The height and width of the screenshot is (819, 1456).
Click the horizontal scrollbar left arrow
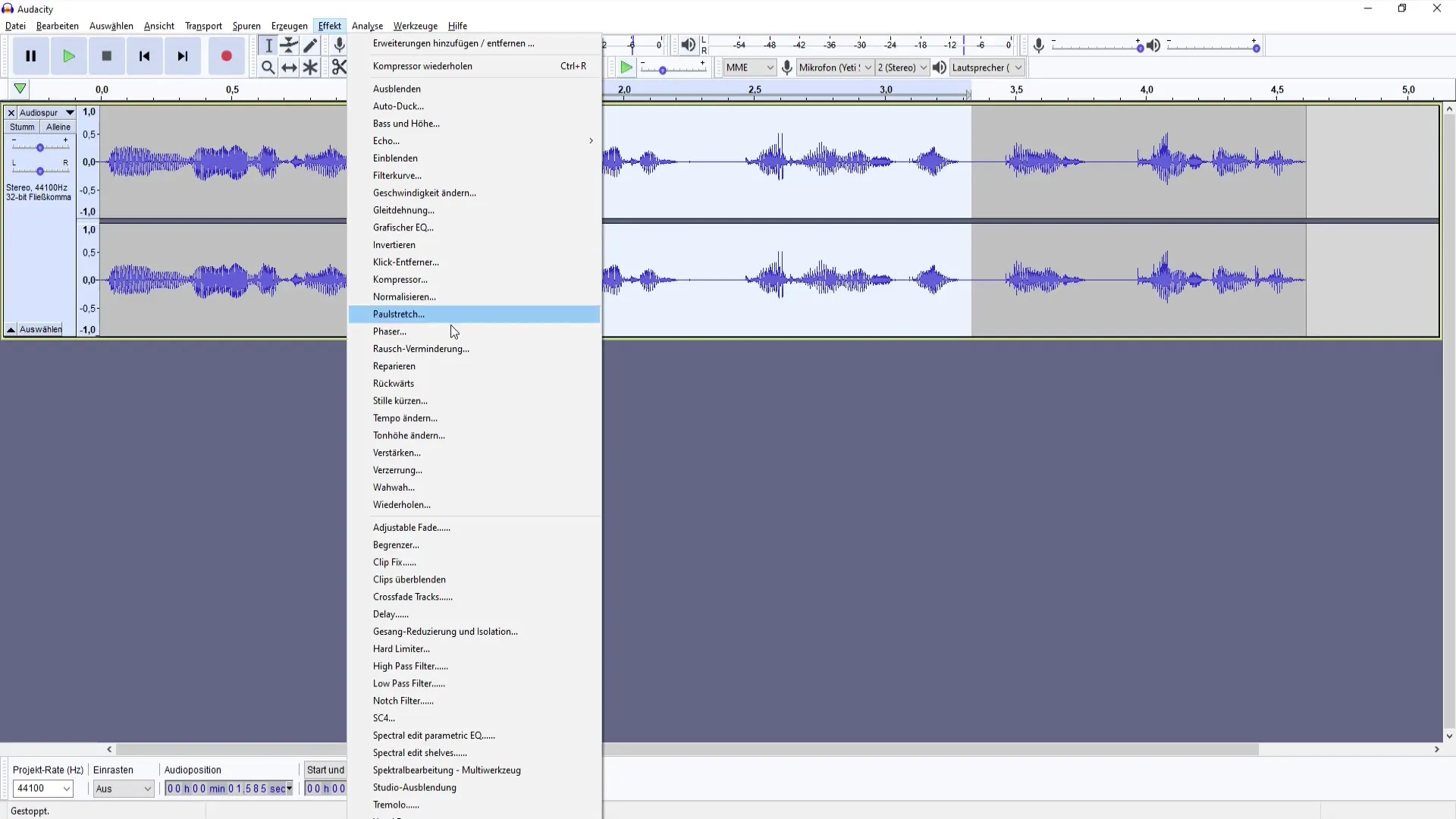(x=110, y=749)
